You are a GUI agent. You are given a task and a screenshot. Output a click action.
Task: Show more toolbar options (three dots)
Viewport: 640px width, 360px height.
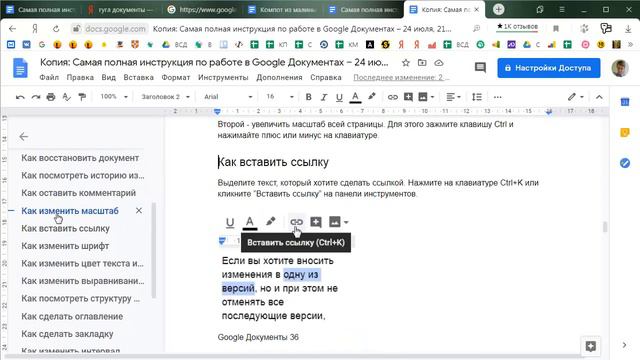click(x=498, y=97)
